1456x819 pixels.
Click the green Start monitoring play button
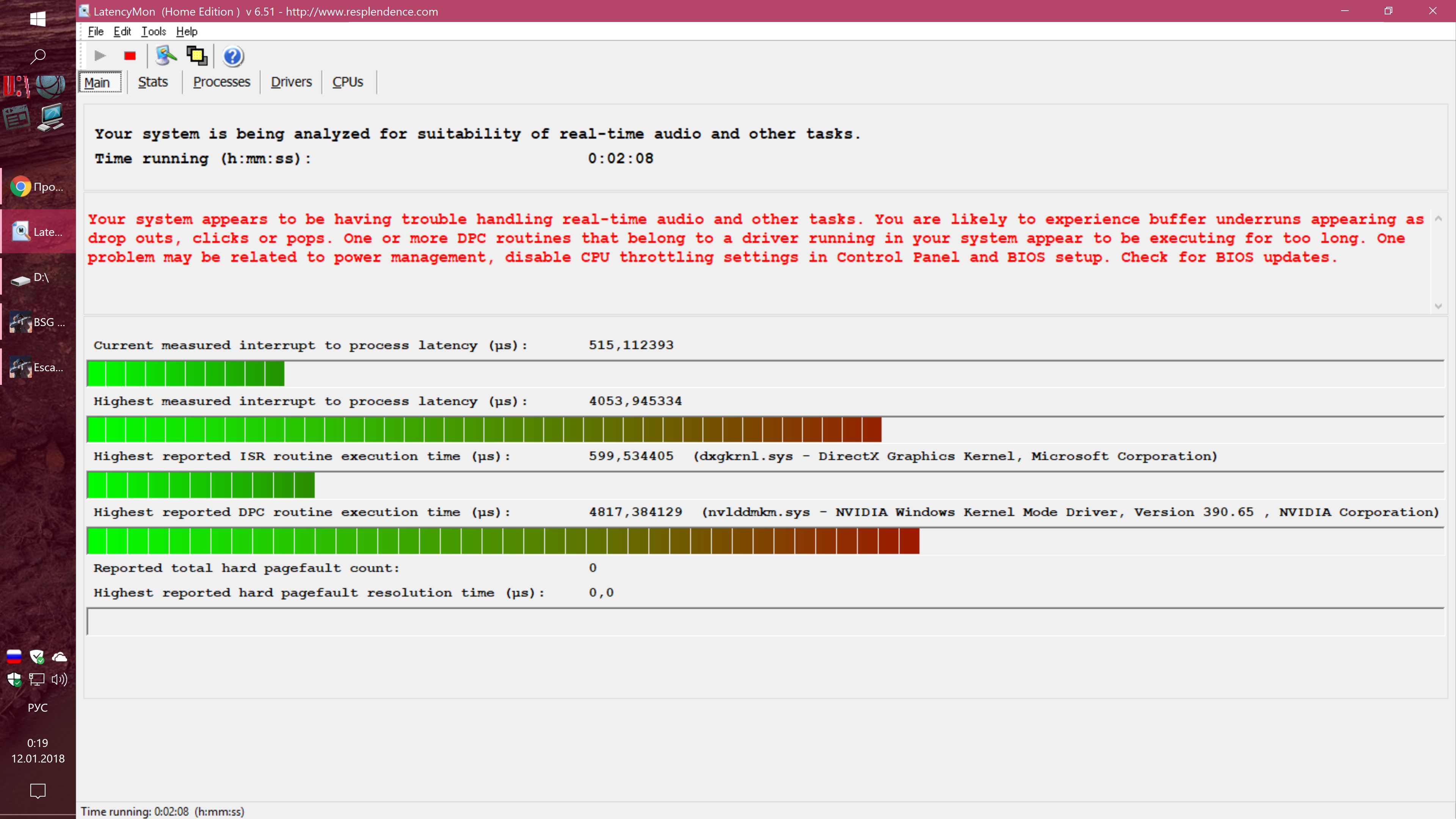(100, 55)
